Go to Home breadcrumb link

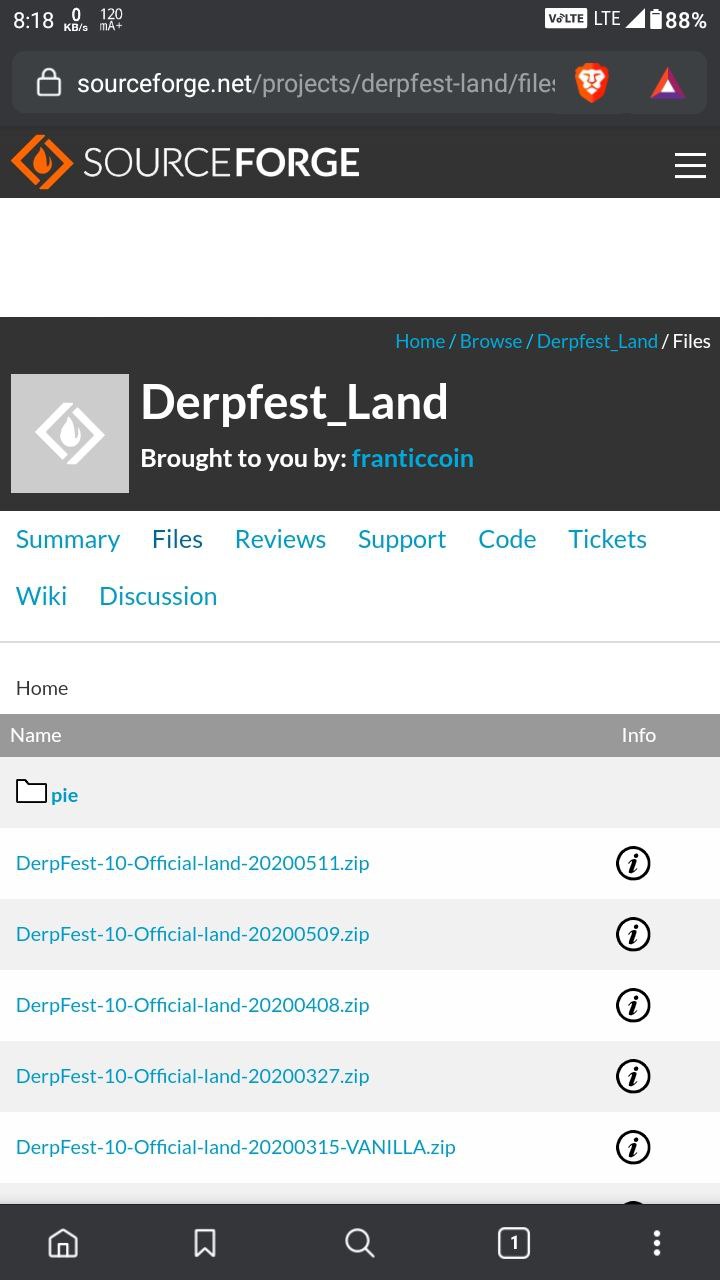coord(420,341)
